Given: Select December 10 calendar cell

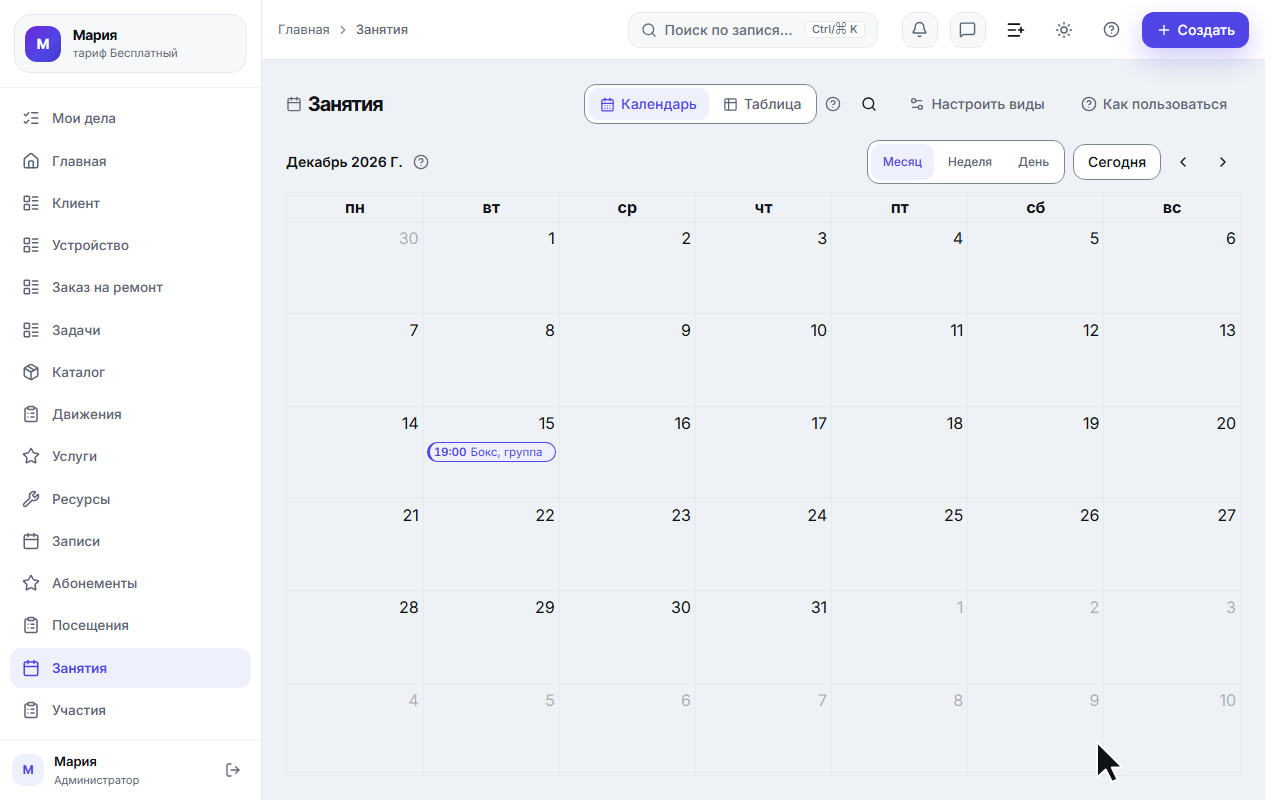Looking at the screenshot, I should point(763,359).
